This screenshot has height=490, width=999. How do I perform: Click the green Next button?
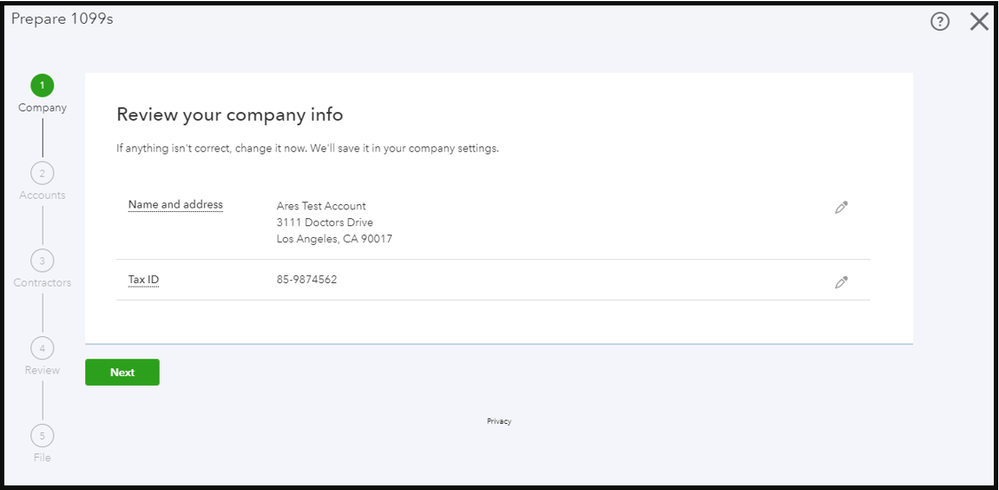tap(122, 372)
